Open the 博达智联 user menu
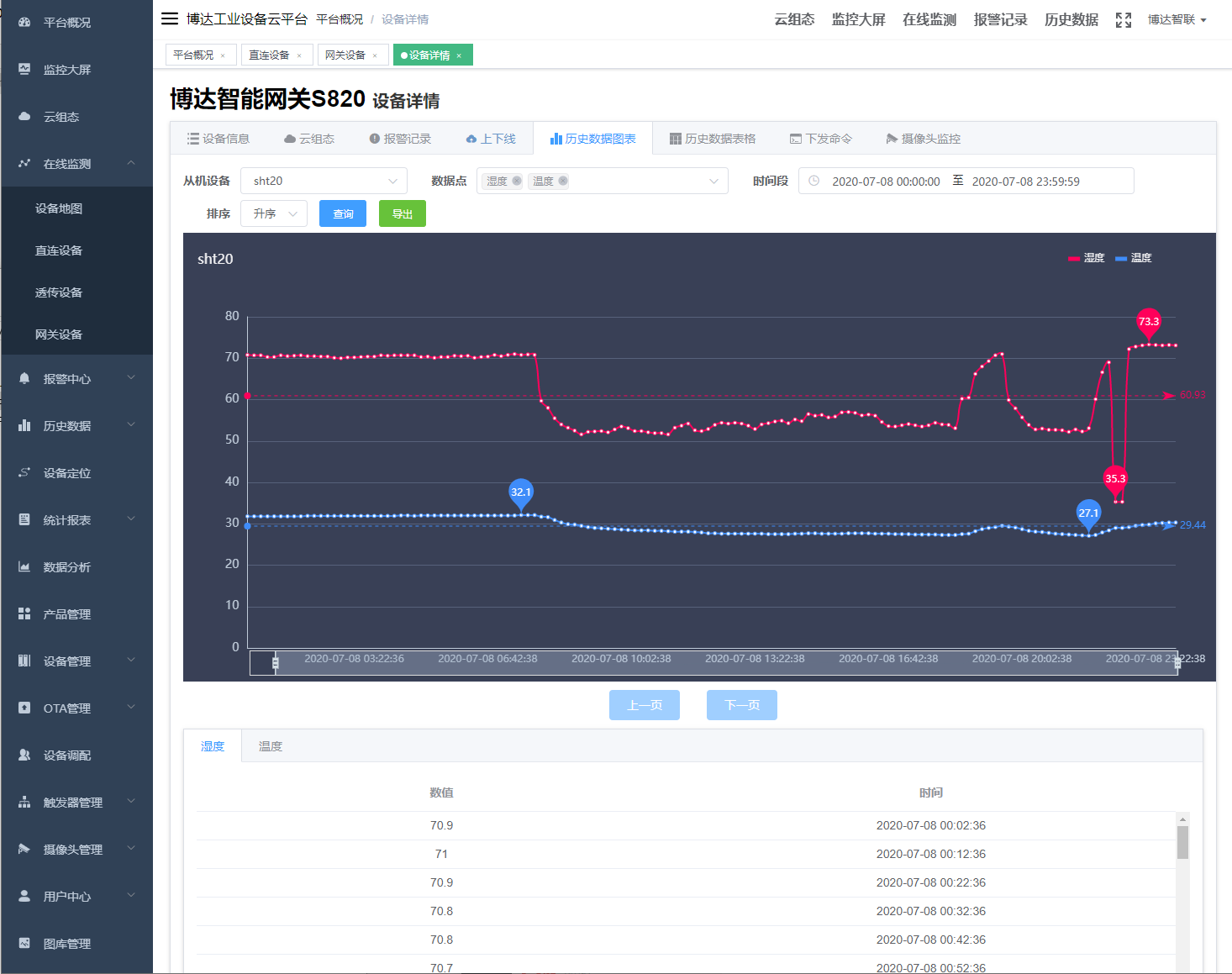Viewport: 1232px width, 974px height. click(x=1177, y=20)
